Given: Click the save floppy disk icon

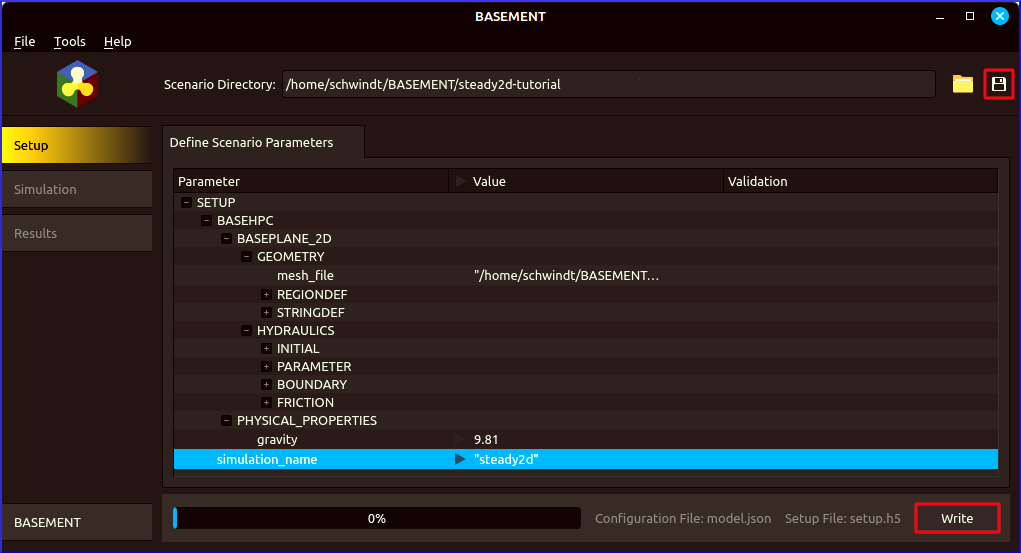Looking at the screenshot, I should click(998, 85).
